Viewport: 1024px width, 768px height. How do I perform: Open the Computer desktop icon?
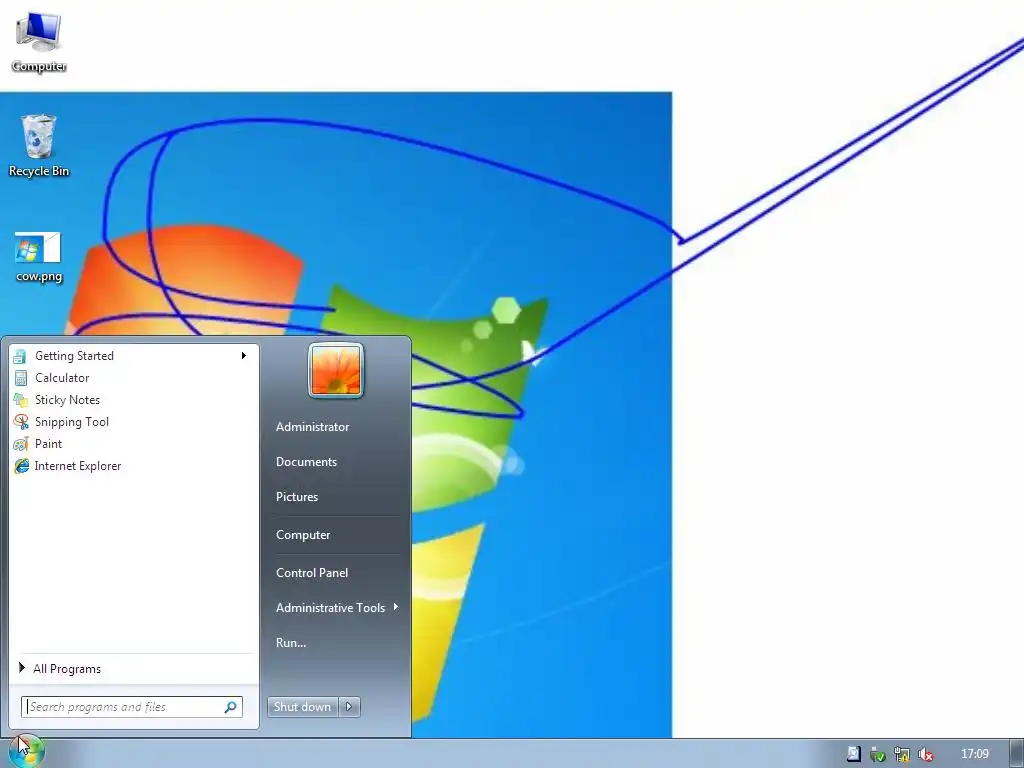click(x=39, y=42)
